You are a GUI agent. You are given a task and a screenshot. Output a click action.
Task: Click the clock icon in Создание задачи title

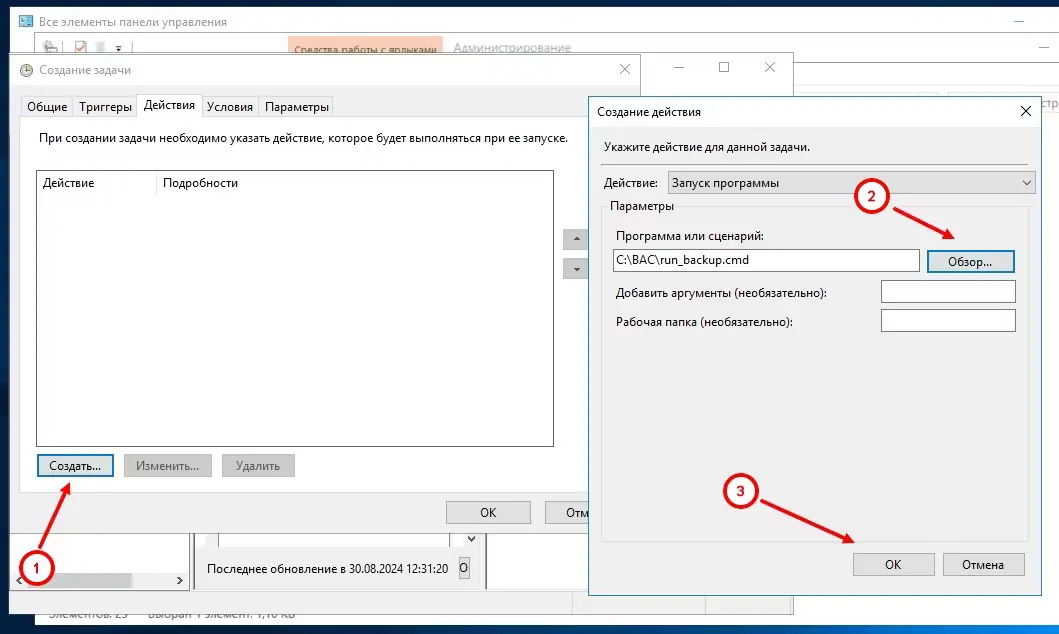point(26,70)
